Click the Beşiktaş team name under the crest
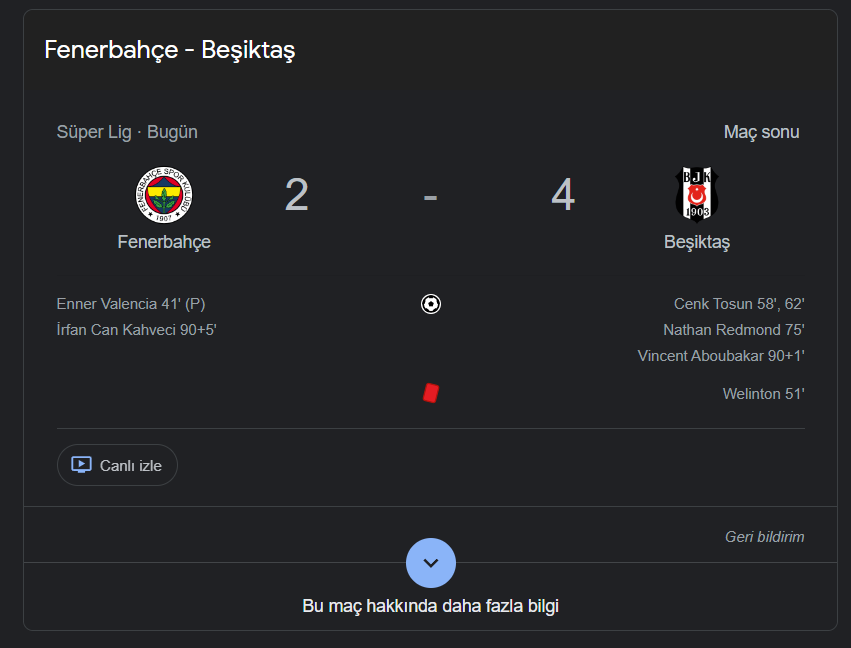Image resolution: width=851 pixels, height=648 pixels. [x=697, y=242]
